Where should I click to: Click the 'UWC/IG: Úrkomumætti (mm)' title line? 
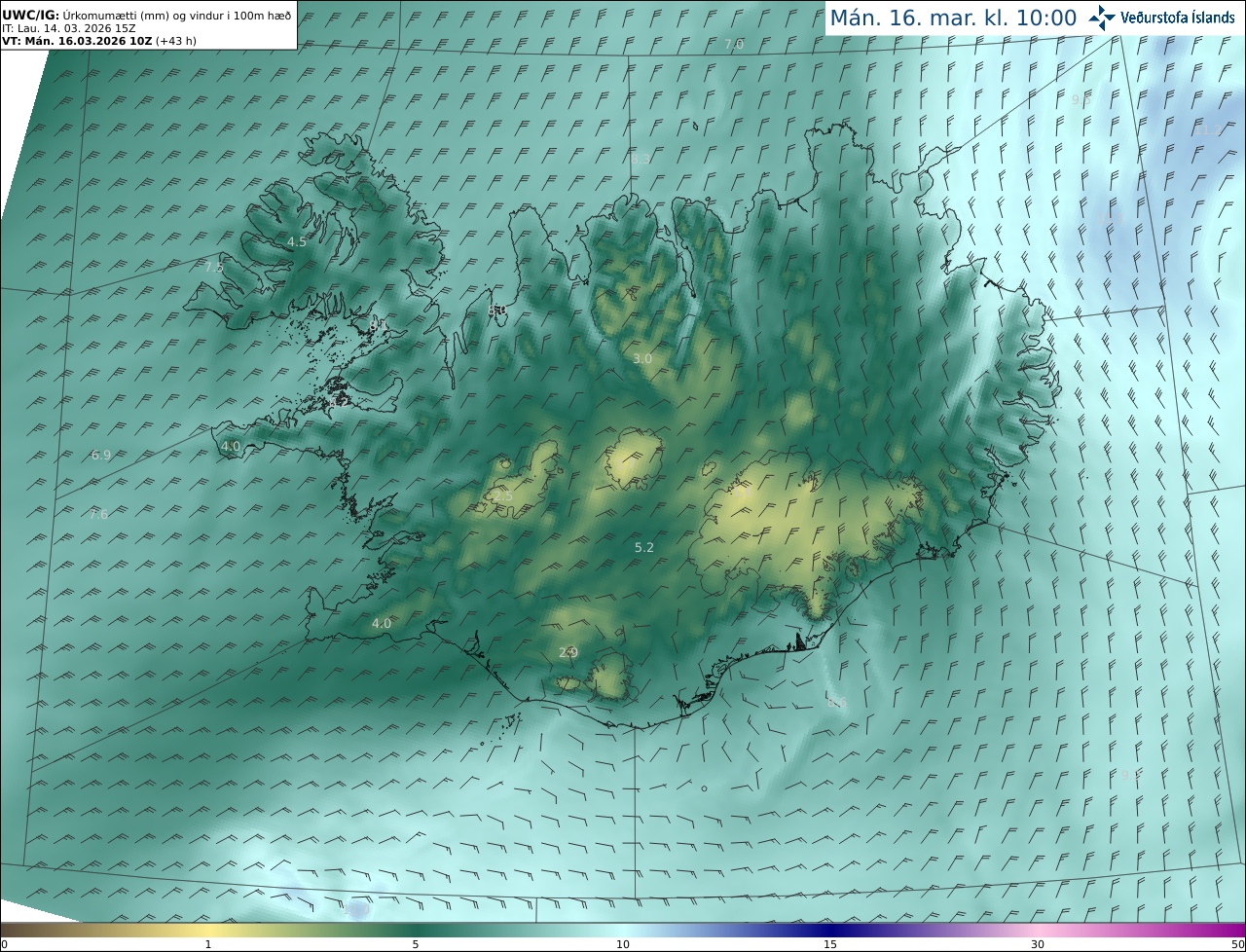point(147,15)
